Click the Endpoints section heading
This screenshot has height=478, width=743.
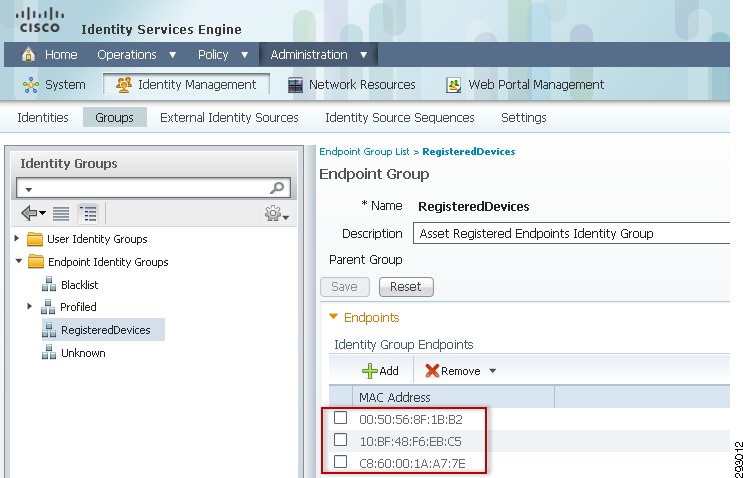tap(372, 317)
